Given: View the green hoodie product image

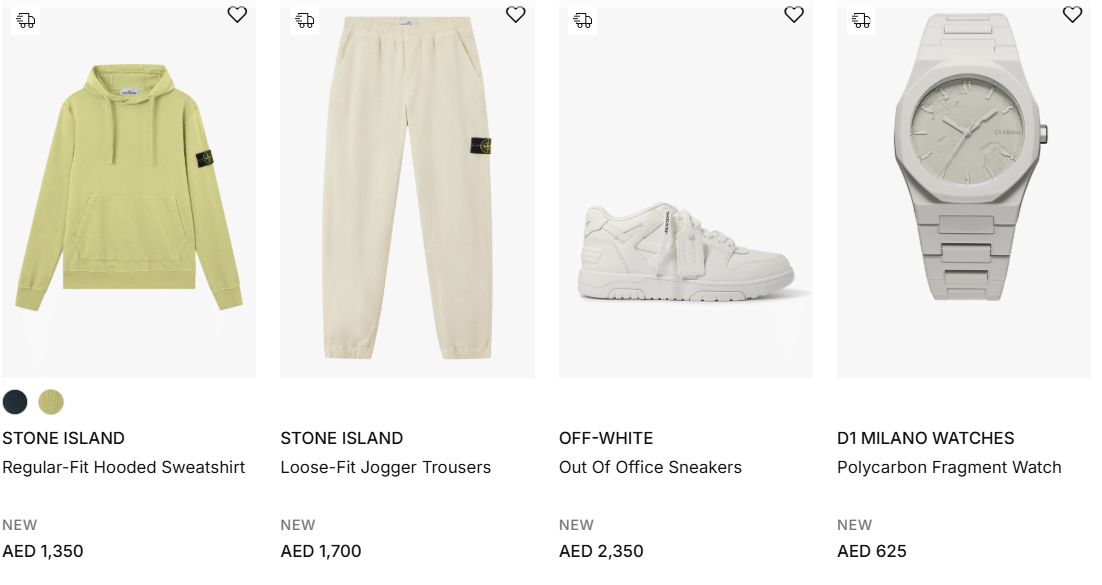Looking at the screenshot, I should [129, 190].
